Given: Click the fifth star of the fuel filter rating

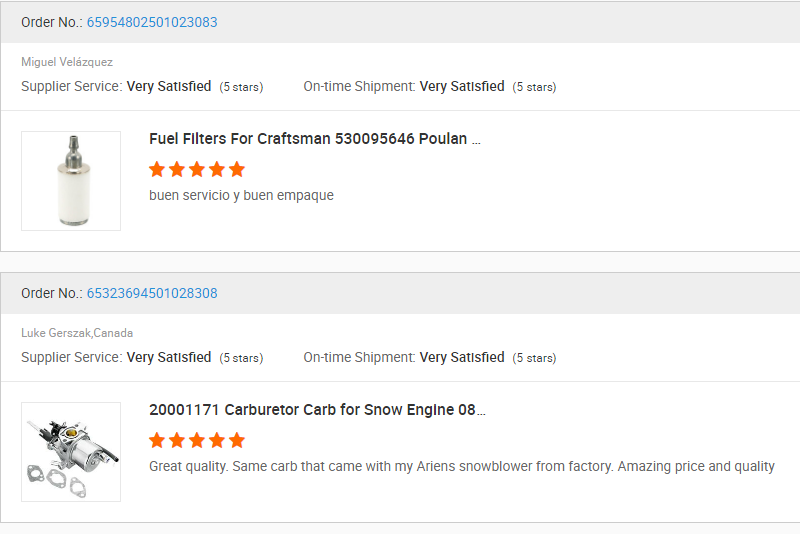Looking at the screenshot, I should click(x=237, y=169).
